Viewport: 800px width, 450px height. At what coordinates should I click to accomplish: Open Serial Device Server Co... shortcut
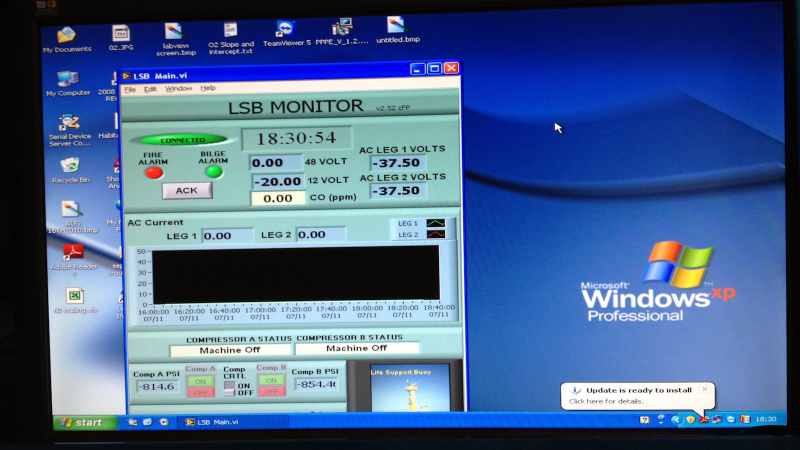[x=70, y=131]
